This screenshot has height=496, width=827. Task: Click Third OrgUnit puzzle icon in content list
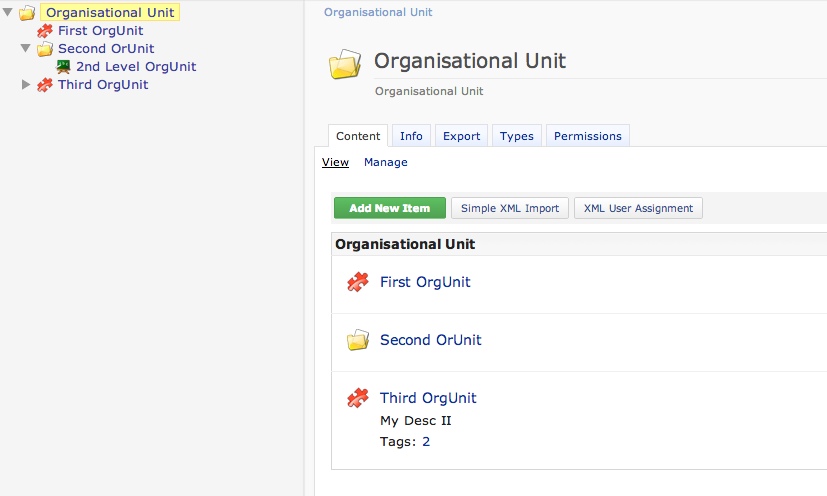pyautogui.click(x=357, y=399)
